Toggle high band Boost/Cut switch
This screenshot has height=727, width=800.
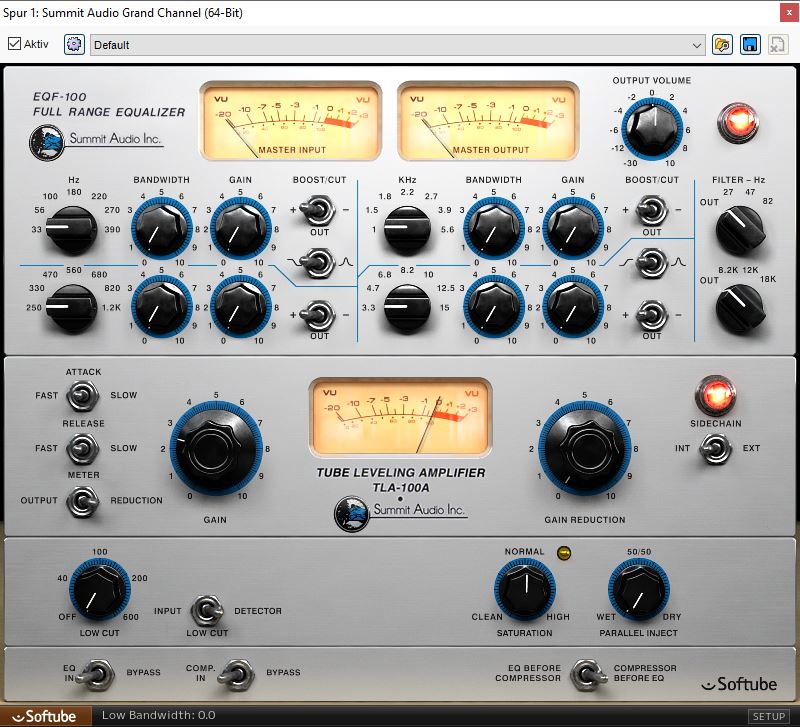652,315
